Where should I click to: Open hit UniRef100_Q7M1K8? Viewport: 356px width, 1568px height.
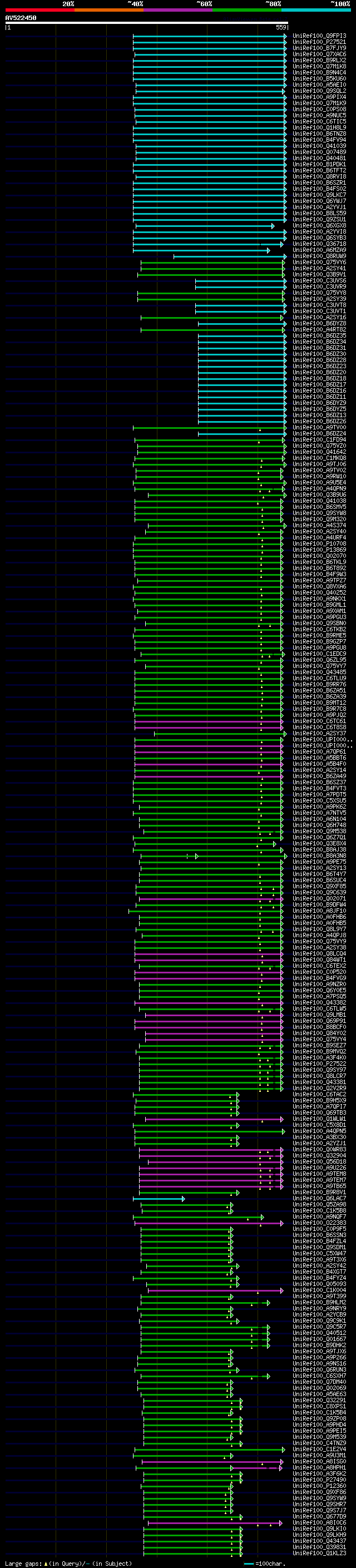point(319,66)
